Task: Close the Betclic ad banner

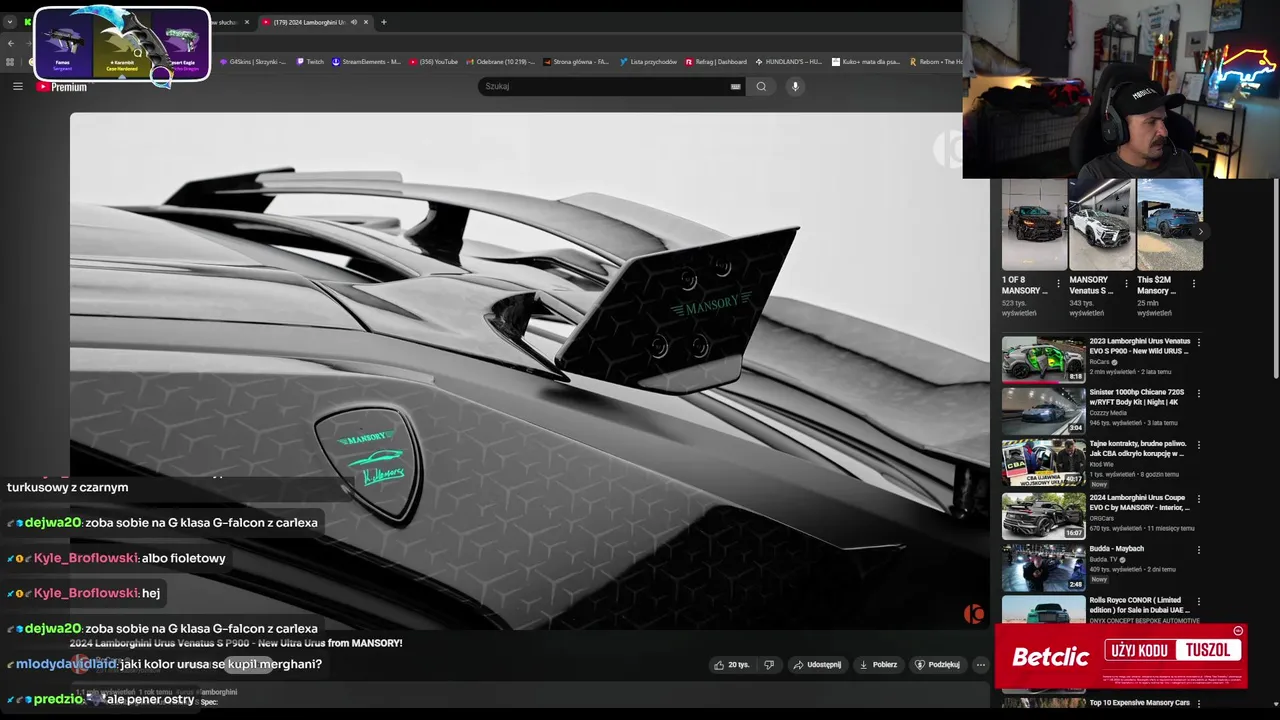Action: click(x=1238, y=631)
